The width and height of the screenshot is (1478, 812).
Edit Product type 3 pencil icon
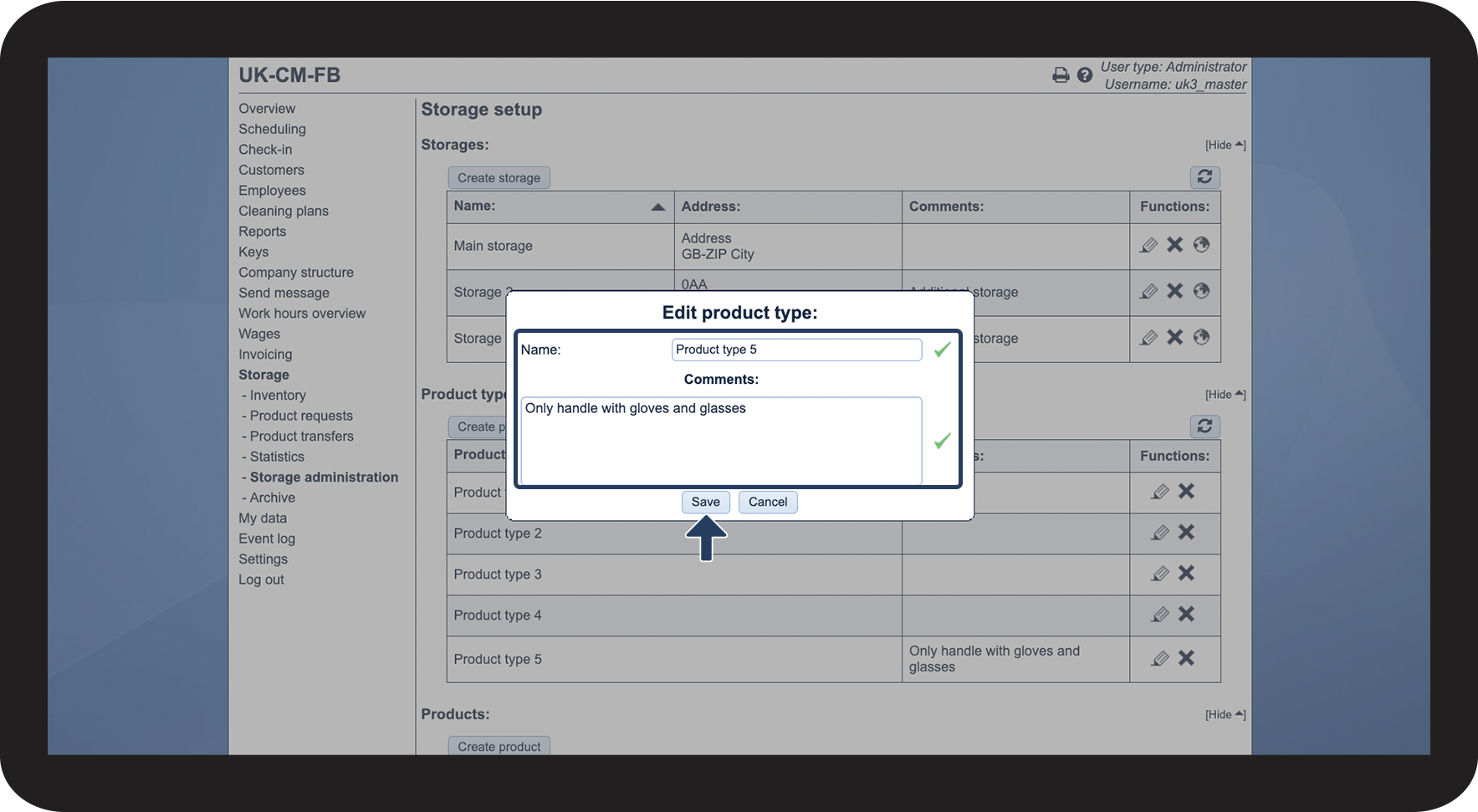[1160, 574]
